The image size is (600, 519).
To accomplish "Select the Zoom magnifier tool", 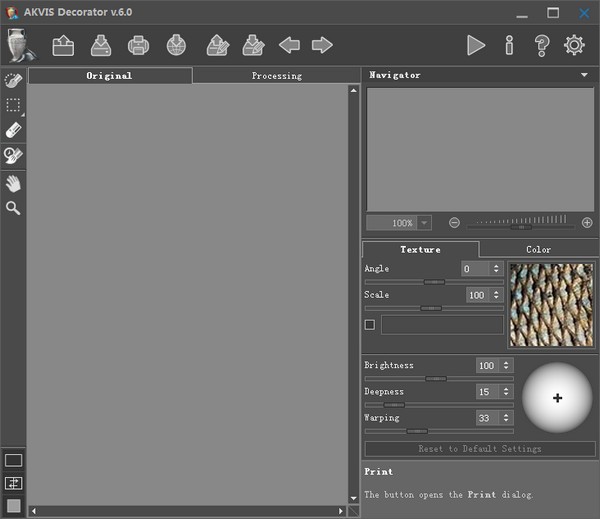I will (x=13, y=208).
